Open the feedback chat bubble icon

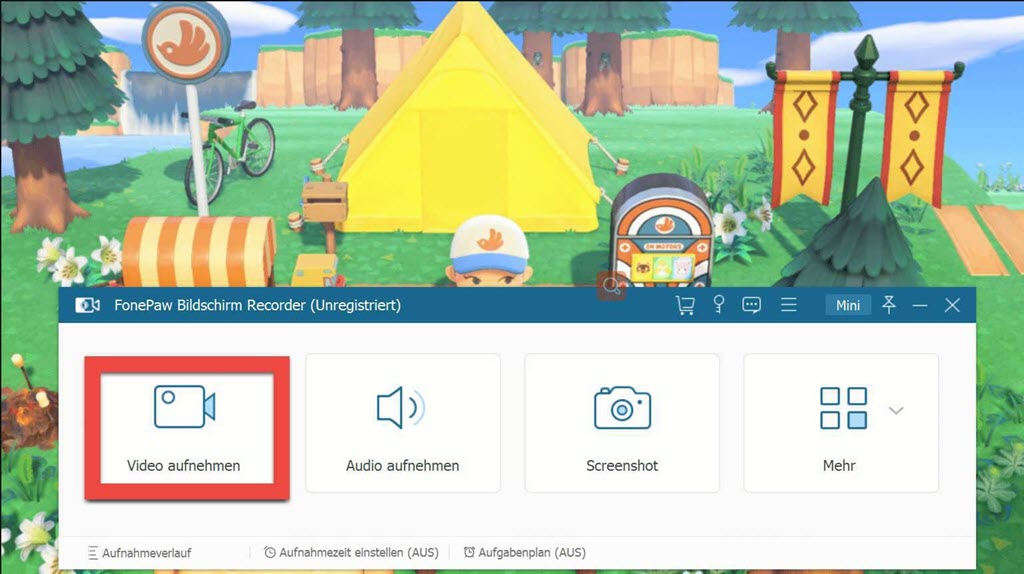[752, 305]
